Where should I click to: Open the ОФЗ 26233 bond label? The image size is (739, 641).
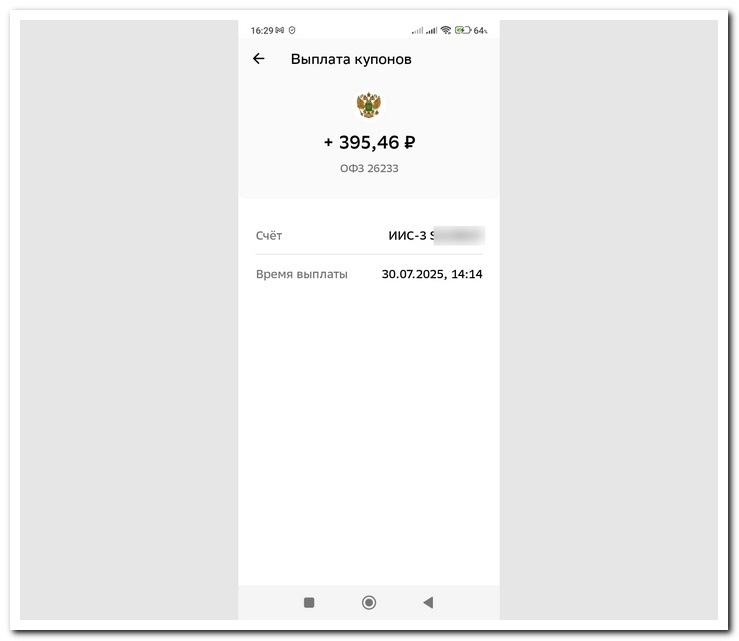click(369, 168)
